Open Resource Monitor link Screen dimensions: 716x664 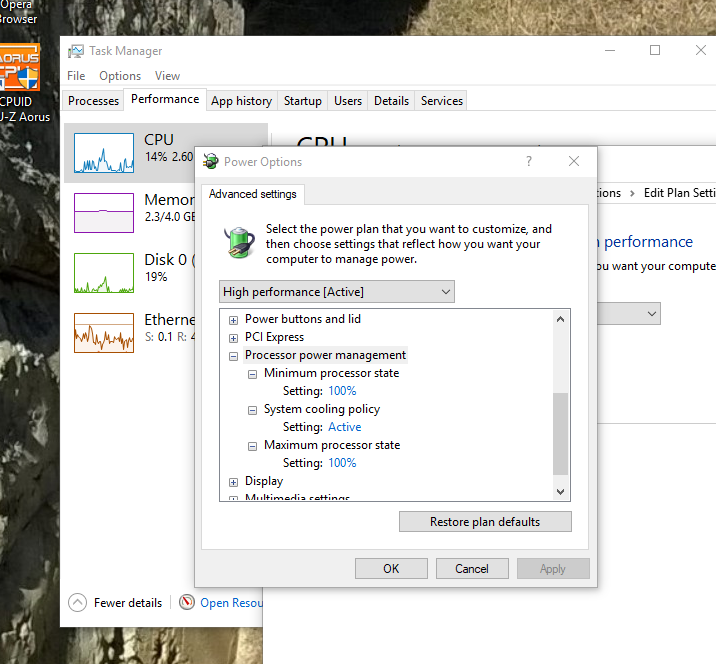232,603
